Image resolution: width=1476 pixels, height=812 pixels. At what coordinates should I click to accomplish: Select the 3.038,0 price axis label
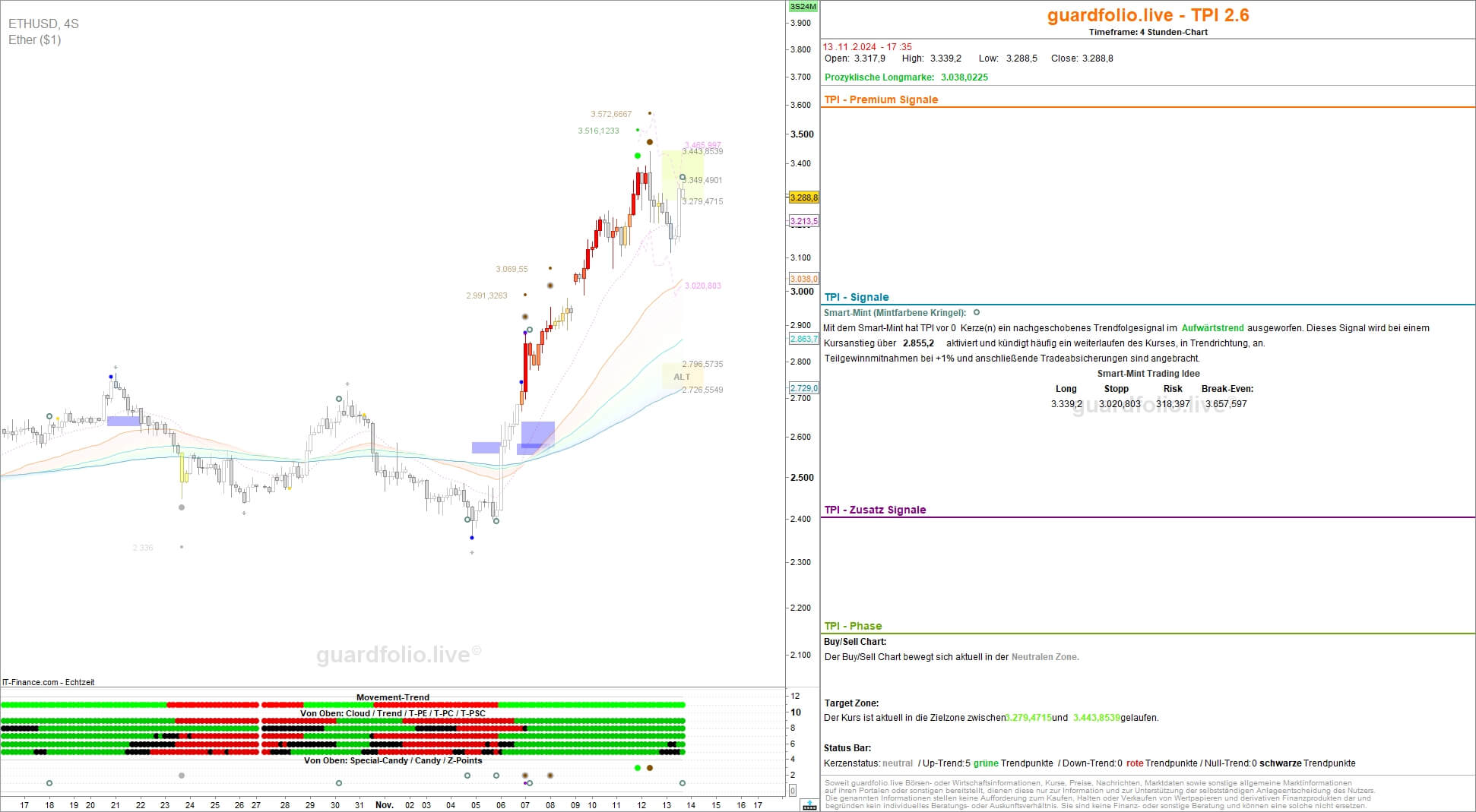[803, 279]
